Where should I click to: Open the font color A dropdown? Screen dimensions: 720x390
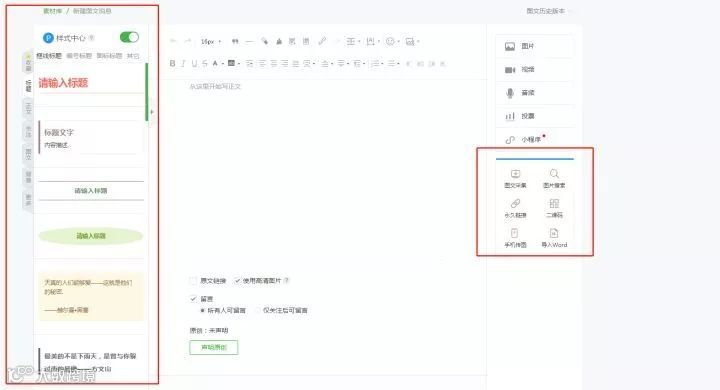(x=217, y=63)
